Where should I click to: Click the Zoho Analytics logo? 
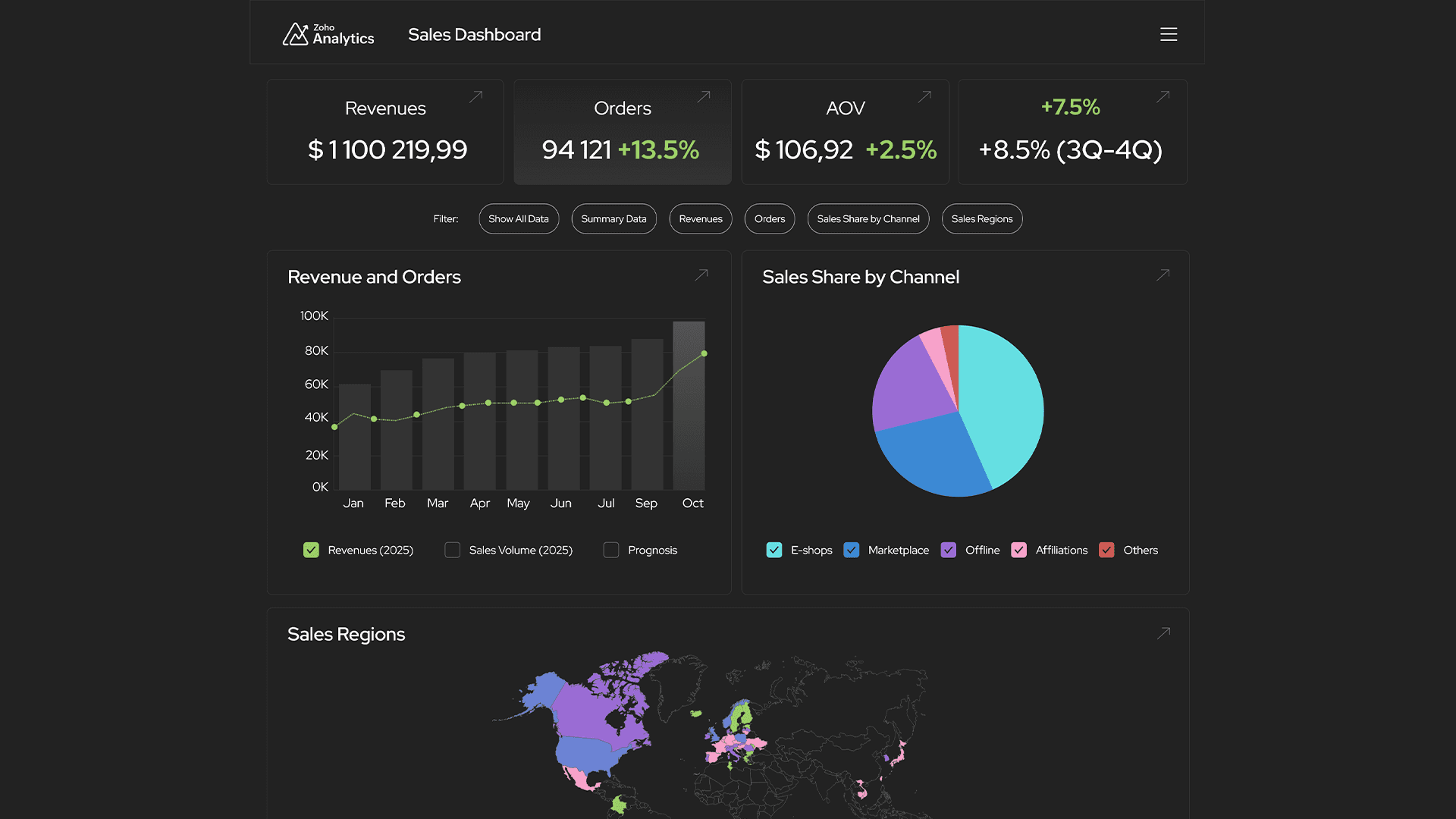tap(328, 34)
